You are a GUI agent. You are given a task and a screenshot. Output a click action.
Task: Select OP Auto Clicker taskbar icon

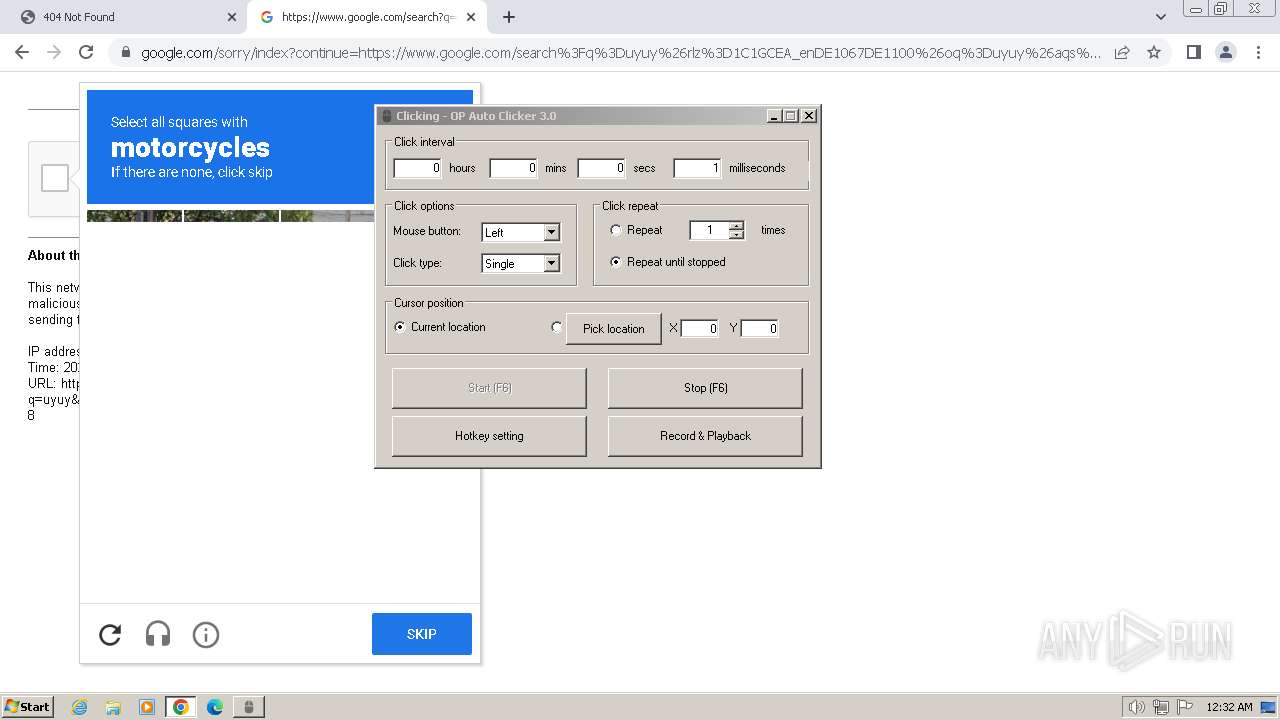coord(249,707)
